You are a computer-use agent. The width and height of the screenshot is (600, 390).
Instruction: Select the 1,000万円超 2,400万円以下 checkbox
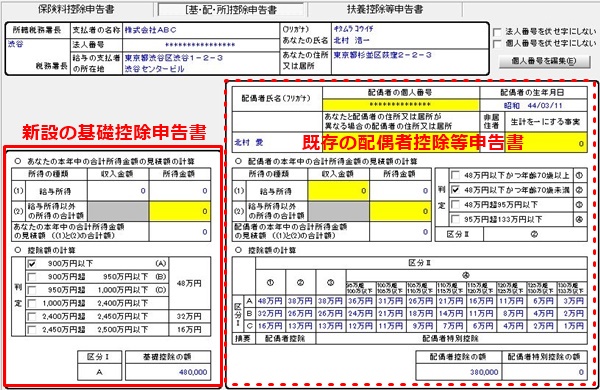(x=32, y=303)
